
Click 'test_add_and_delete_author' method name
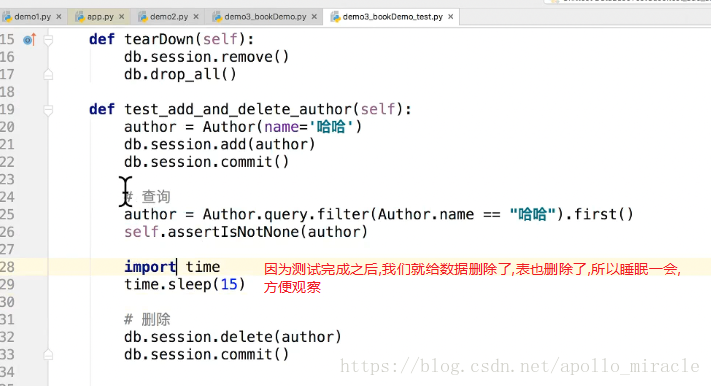click(x=238, y=109)
